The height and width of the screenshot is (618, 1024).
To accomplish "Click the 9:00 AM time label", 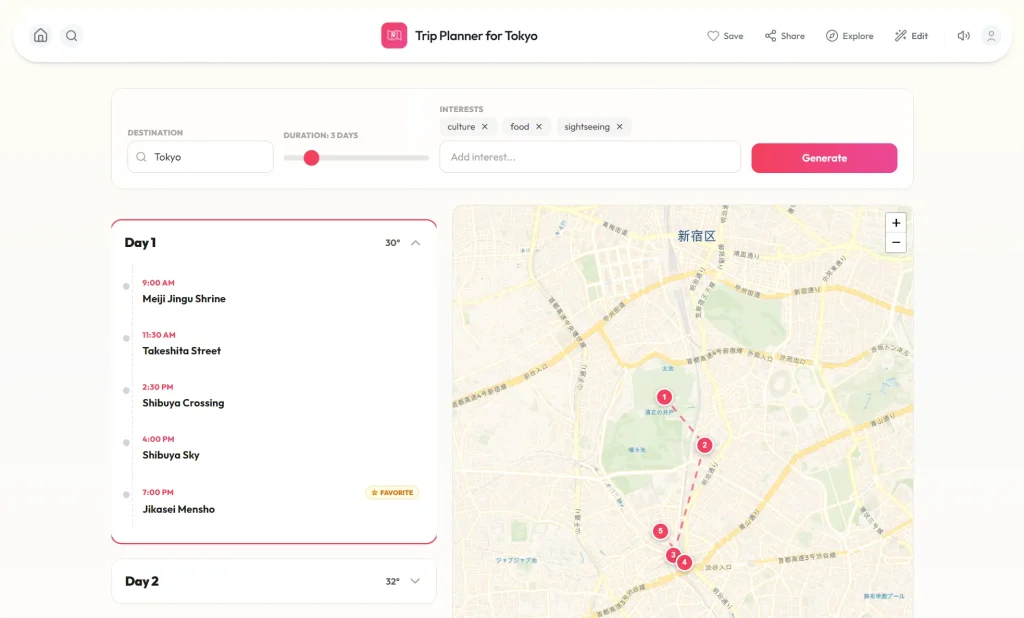I will point(158,283).
